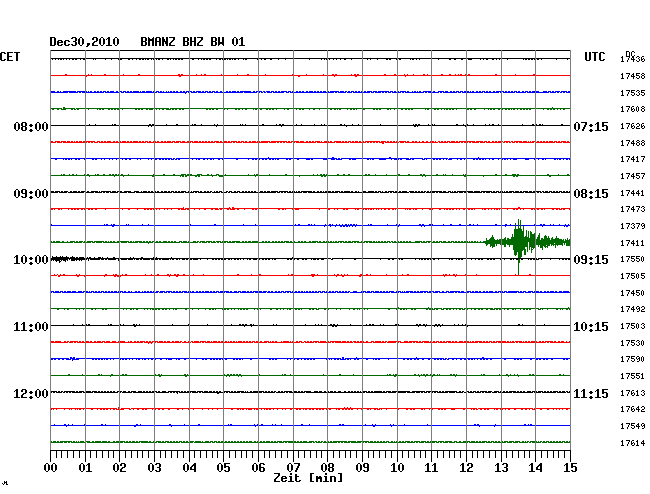Pick the DC value '17503'

tap(633, 326)
